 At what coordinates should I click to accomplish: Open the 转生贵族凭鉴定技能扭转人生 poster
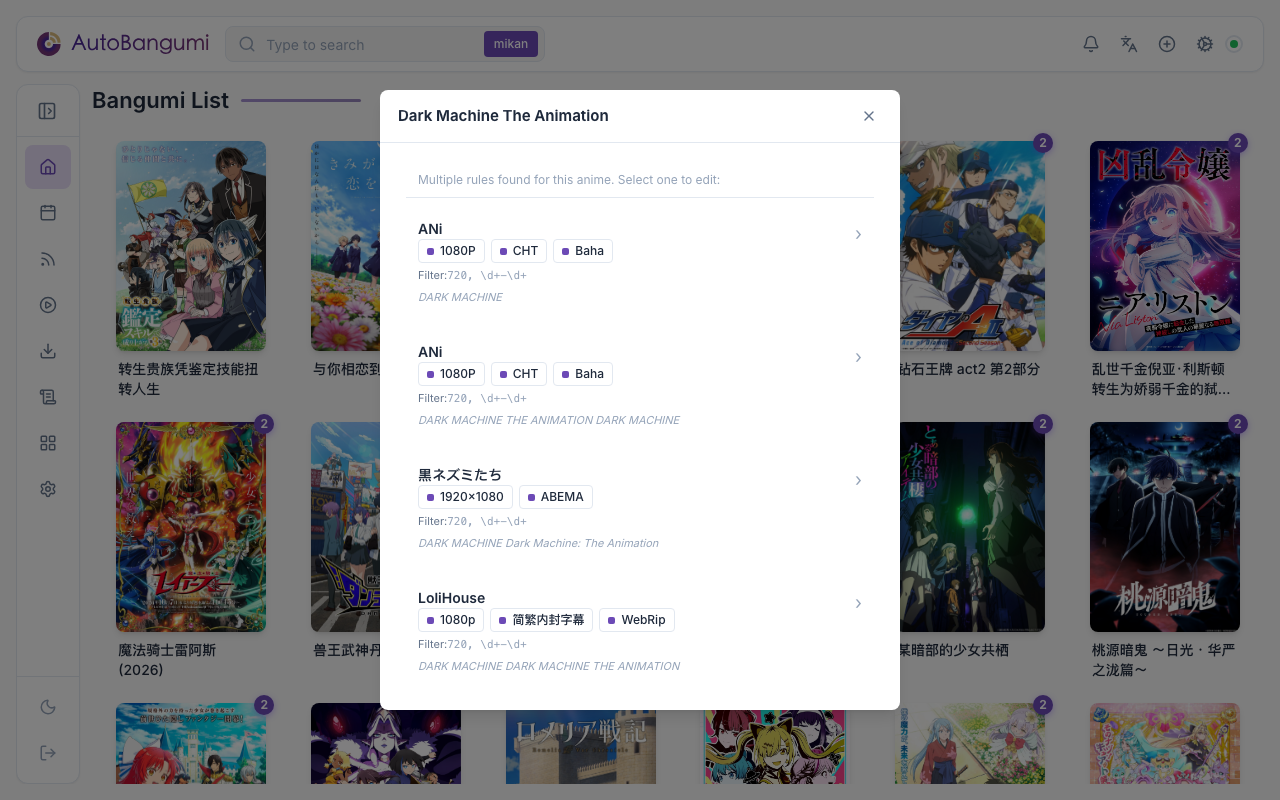point(191,246)
